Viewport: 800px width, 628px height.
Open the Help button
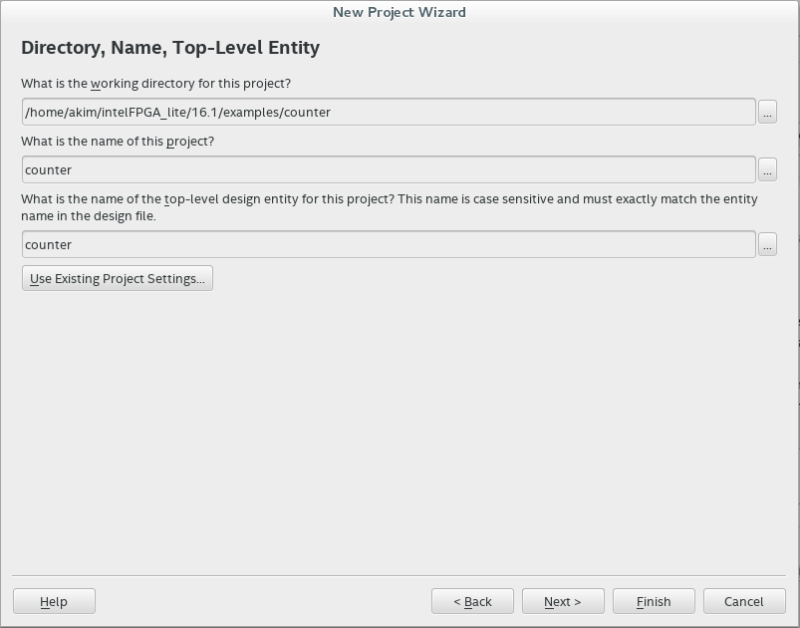coord(54,601)
